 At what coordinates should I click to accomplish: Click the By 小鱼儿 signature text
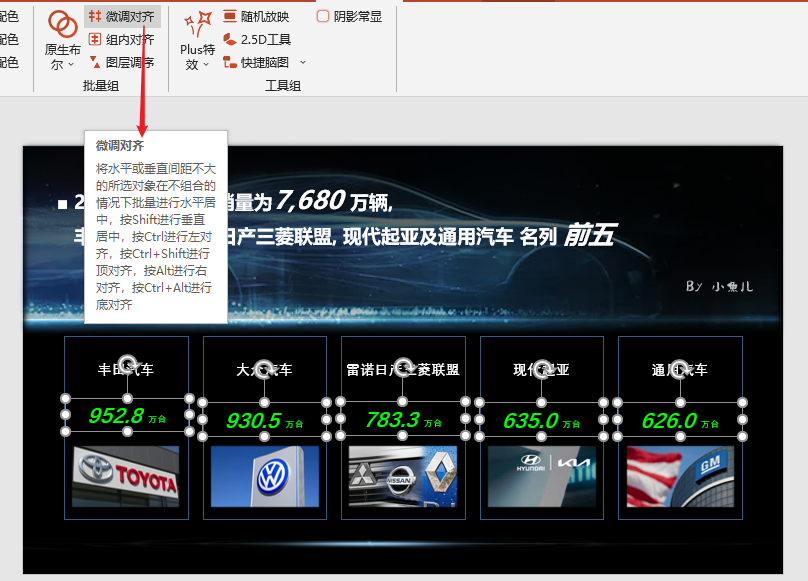[719, 287]
